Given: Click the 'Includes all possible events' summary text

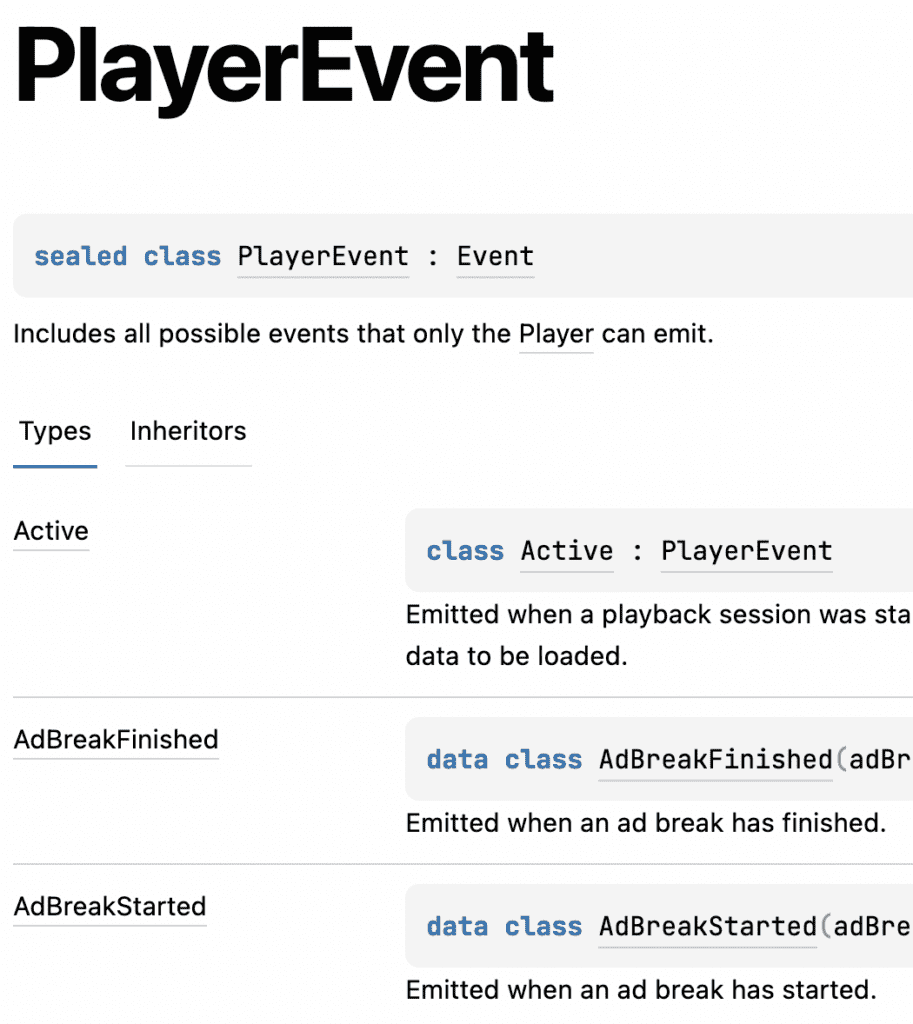Looking at the screenshot, I should 364,334.
